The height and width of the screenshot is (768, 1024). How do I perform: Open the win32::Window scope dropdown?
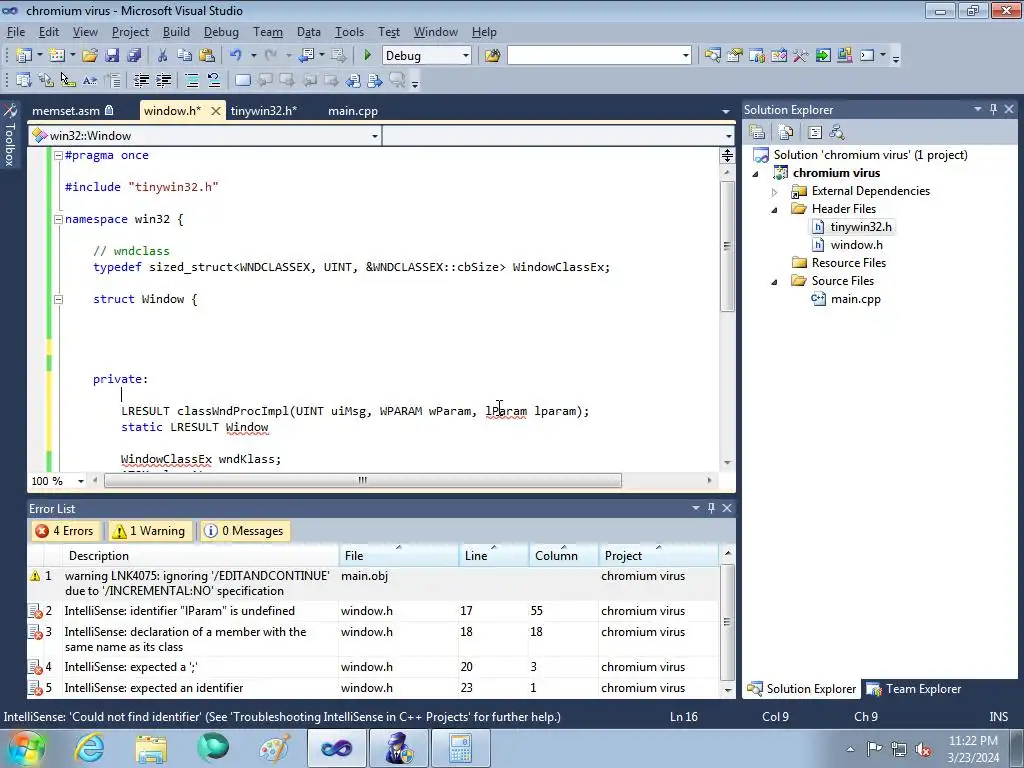pyautogui.click(x=375, y=136)
